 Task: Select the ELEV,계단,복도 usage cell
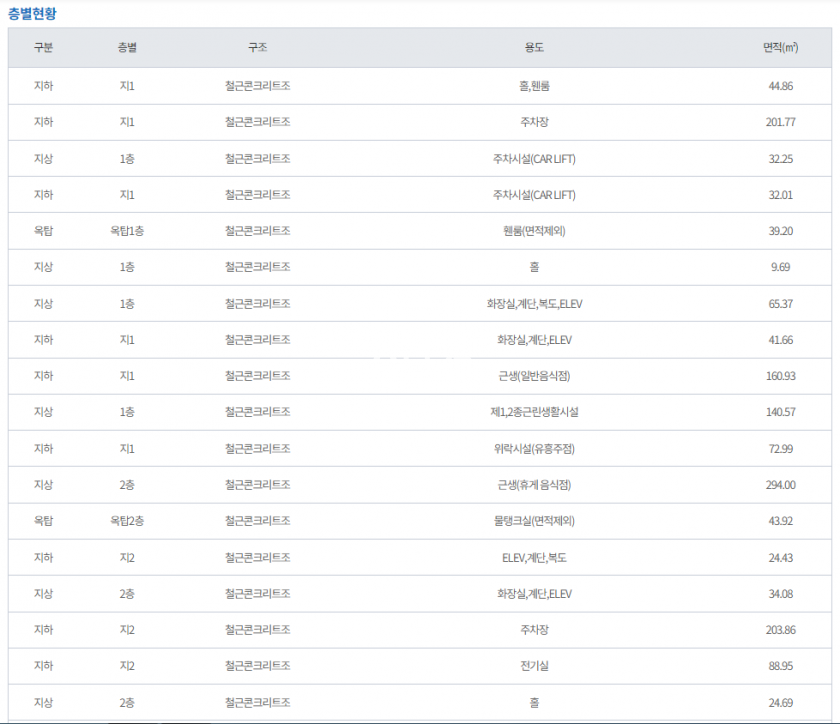tap(534, 557)
